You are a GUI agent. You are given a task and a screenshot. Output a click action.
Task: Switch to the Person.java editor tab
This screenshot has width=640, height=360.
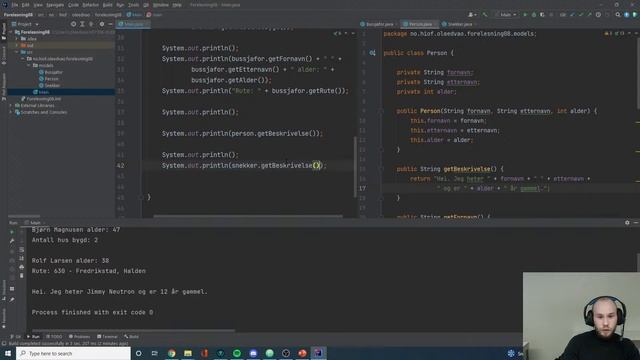point(420,24)
